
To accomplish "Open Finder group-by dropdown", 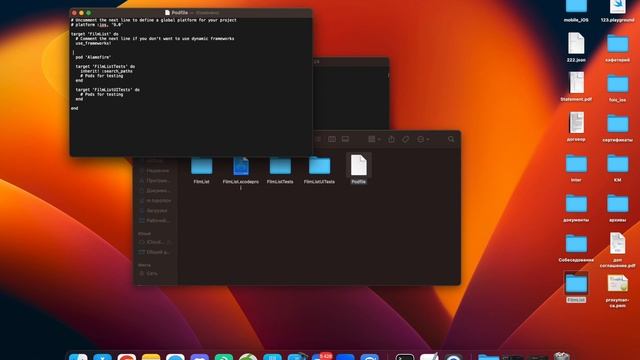I will tap(374, 139).
